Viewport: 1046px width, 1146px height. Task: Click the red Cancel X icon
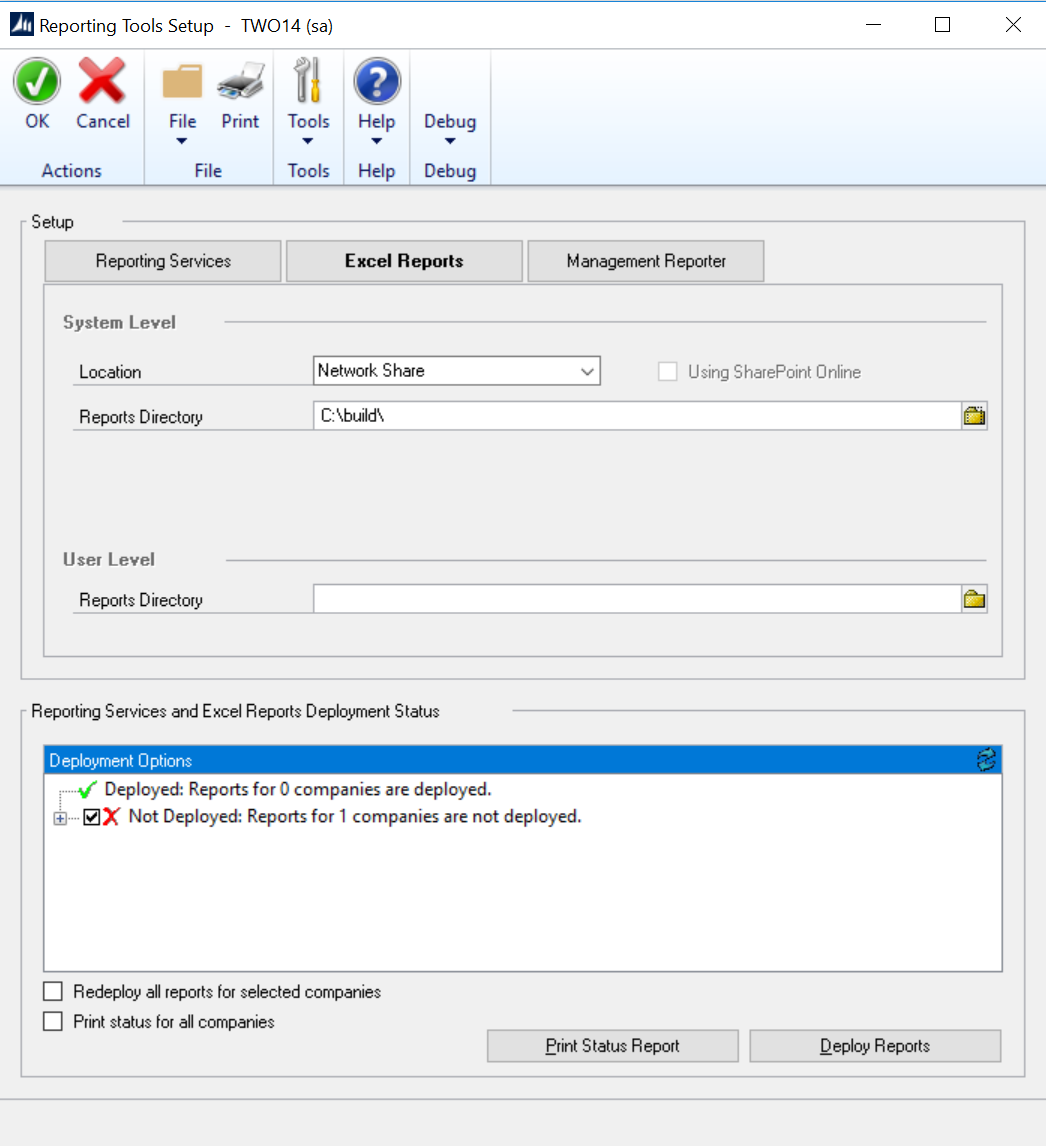[102, 81]
